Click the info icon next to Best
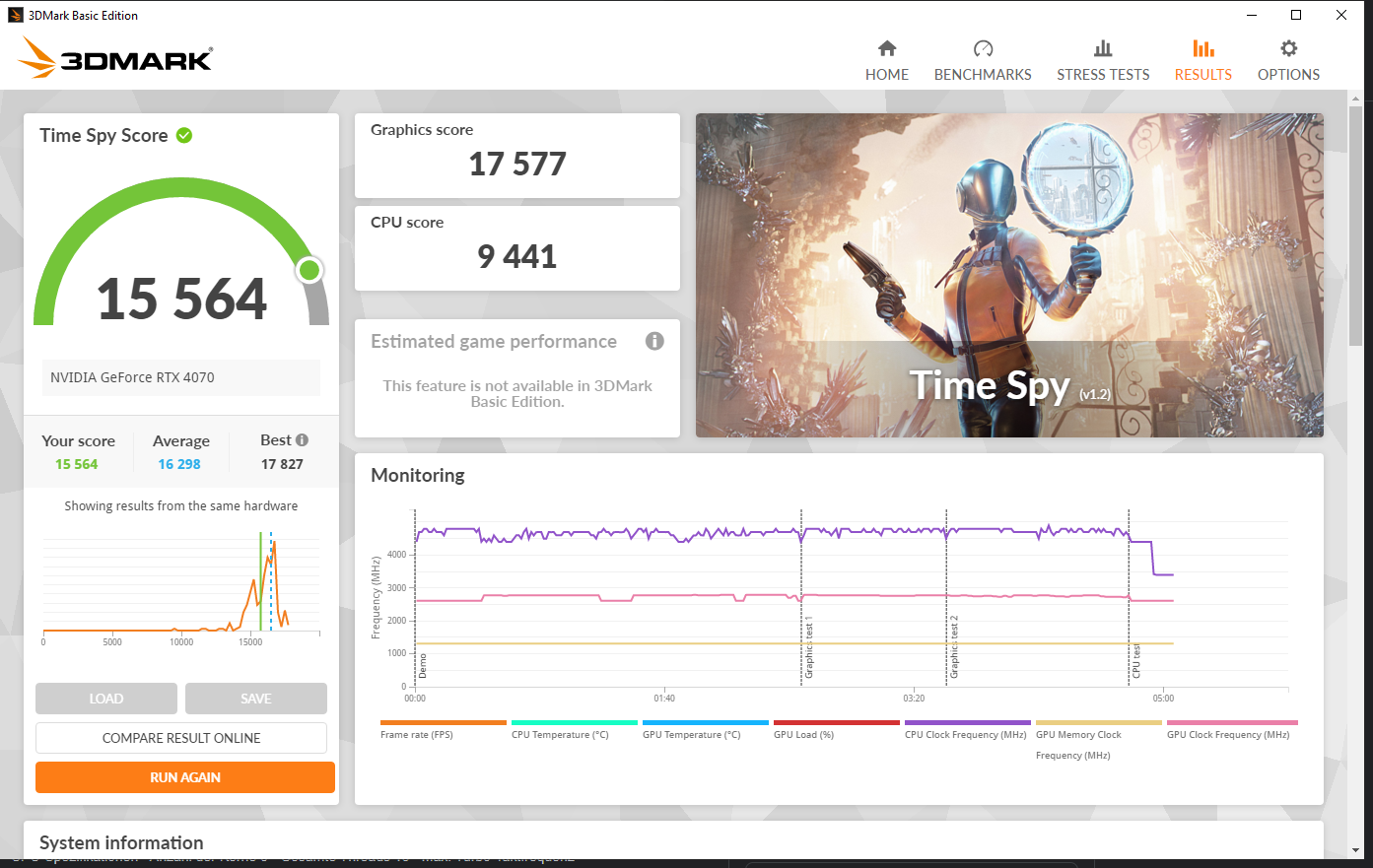This screenshot has width=1373, height=868. (x=302, y=440)
